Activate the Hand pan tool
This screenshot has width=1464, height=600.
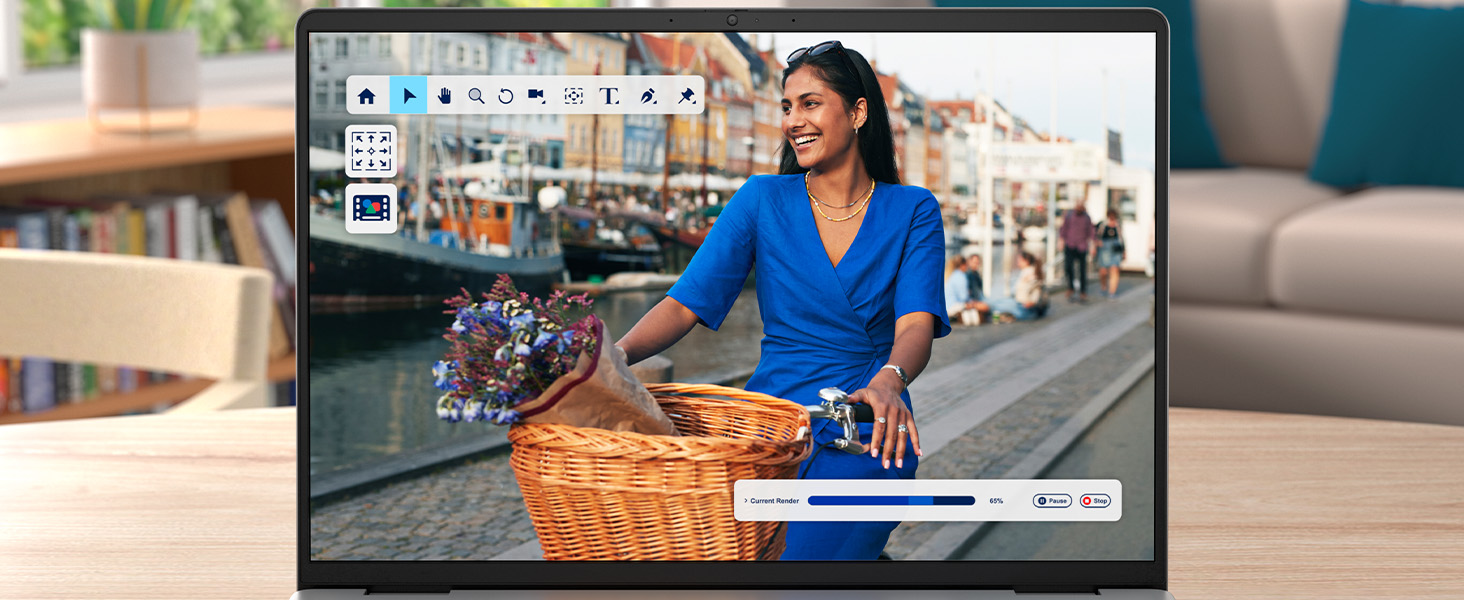(x=444, y=96)
